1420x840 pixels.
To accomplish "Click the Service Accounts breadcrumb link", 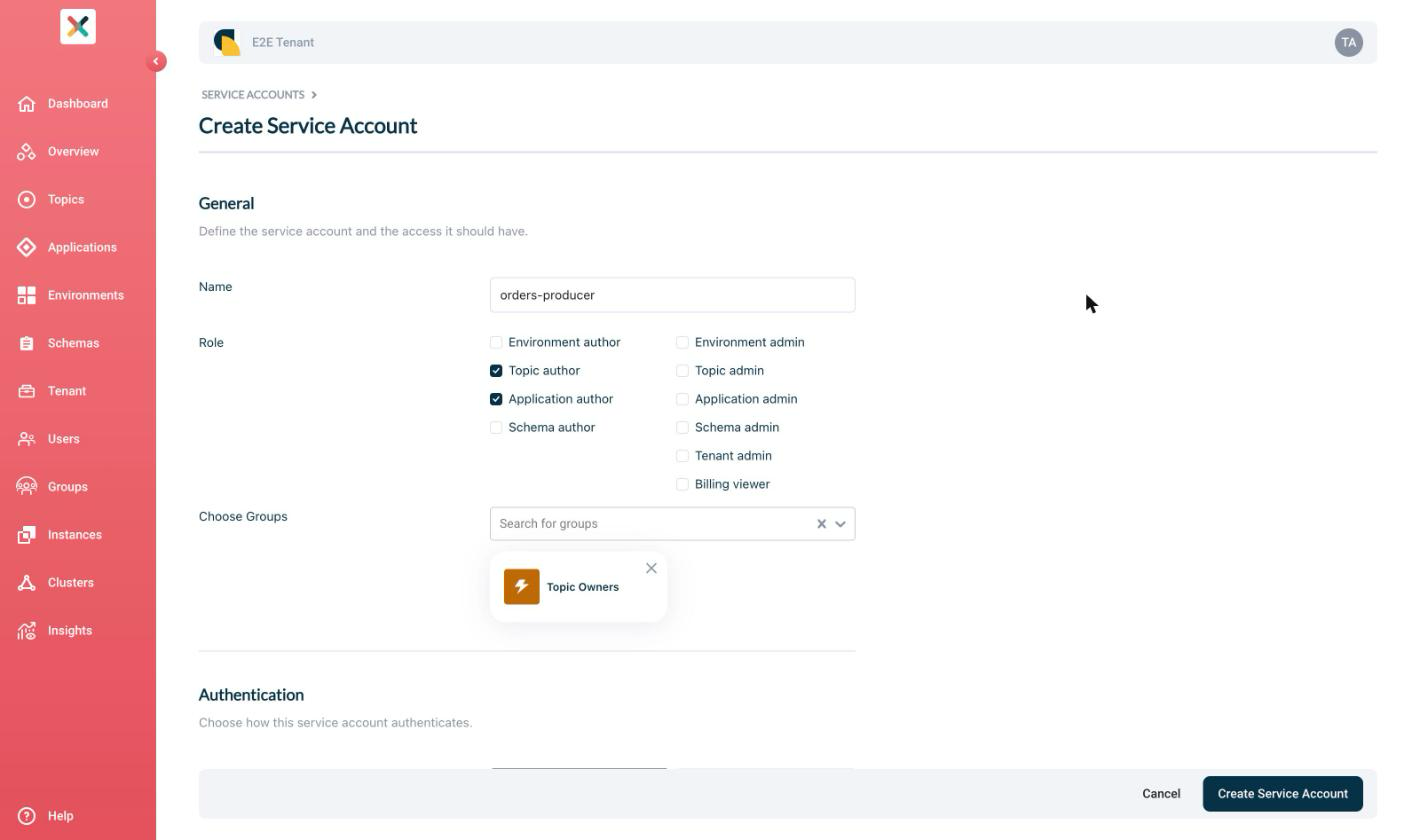I will point(253,95).
